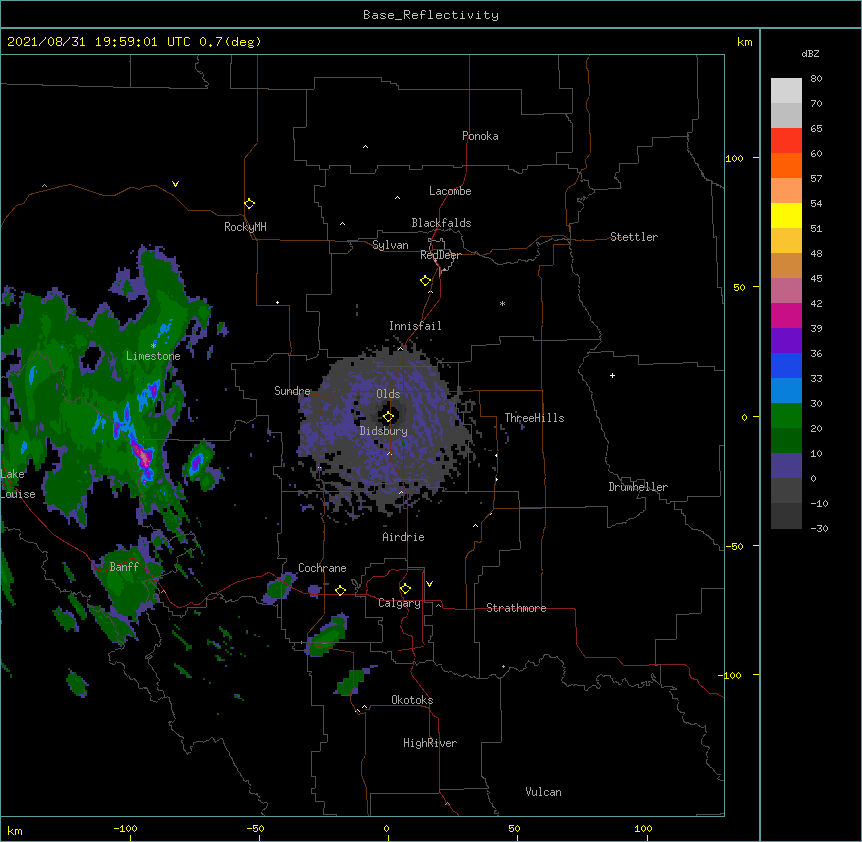This screenshot has width=862, height=842.
Task: Pick the purple 36-39 dBZ legend swatch
Action: tap(786, 341)
